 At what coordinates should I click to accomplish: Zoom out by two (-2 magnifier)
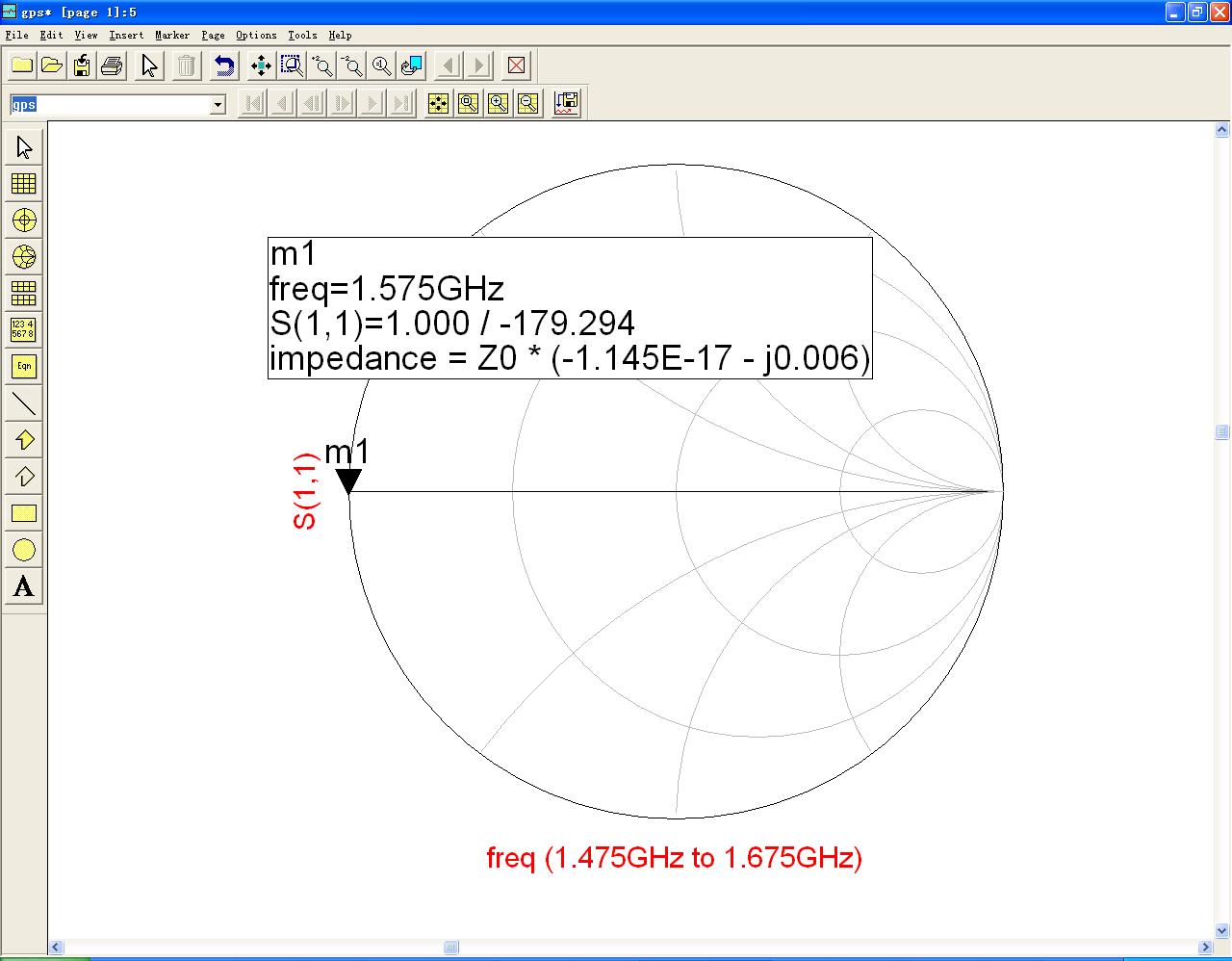pyautogui.click(x=352, y=65)
